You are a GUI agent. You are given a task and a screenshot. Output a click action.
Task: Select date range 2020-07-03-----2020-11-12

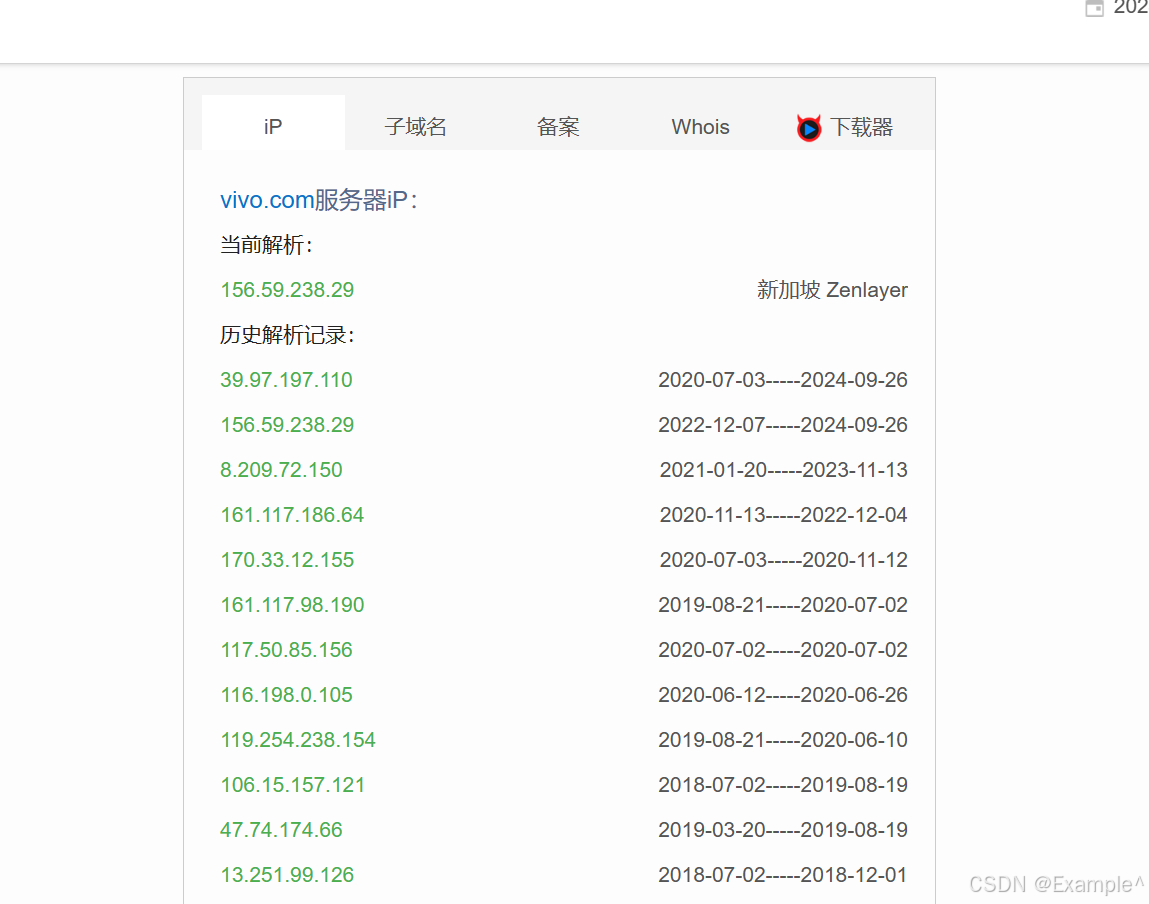783,560
